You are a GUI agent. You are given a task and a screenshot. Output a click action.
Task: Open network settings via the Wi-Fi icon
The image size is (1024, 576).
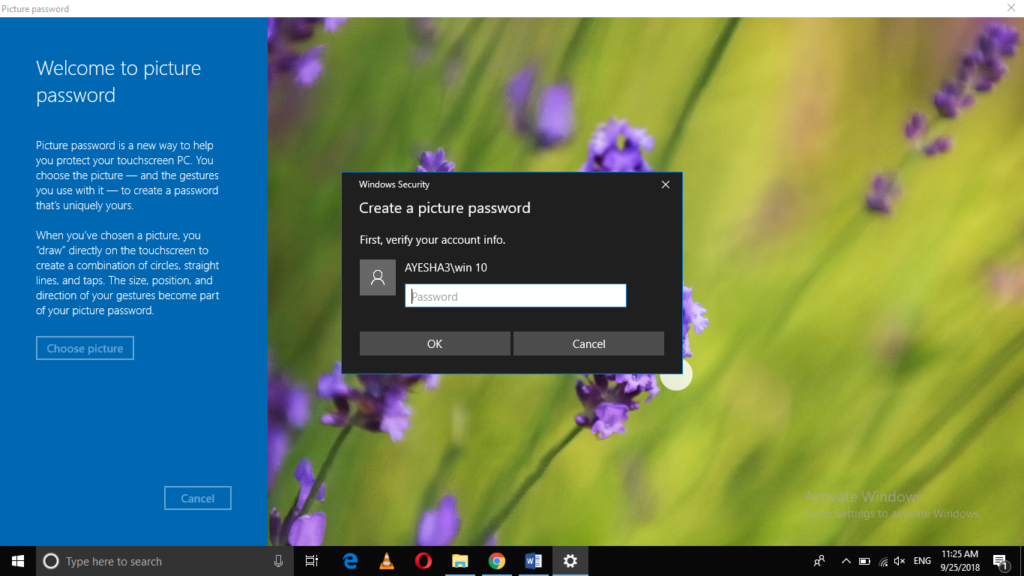pyautogui.click(x=883, y=561)
